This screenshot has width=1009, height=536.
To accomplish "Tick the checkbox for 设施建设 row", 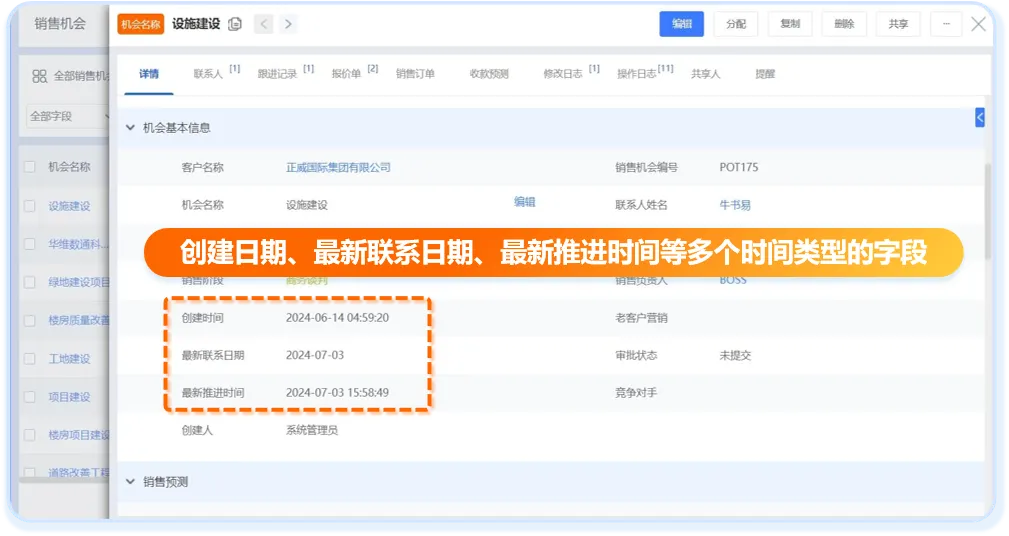I will click(x=30, y=206).
